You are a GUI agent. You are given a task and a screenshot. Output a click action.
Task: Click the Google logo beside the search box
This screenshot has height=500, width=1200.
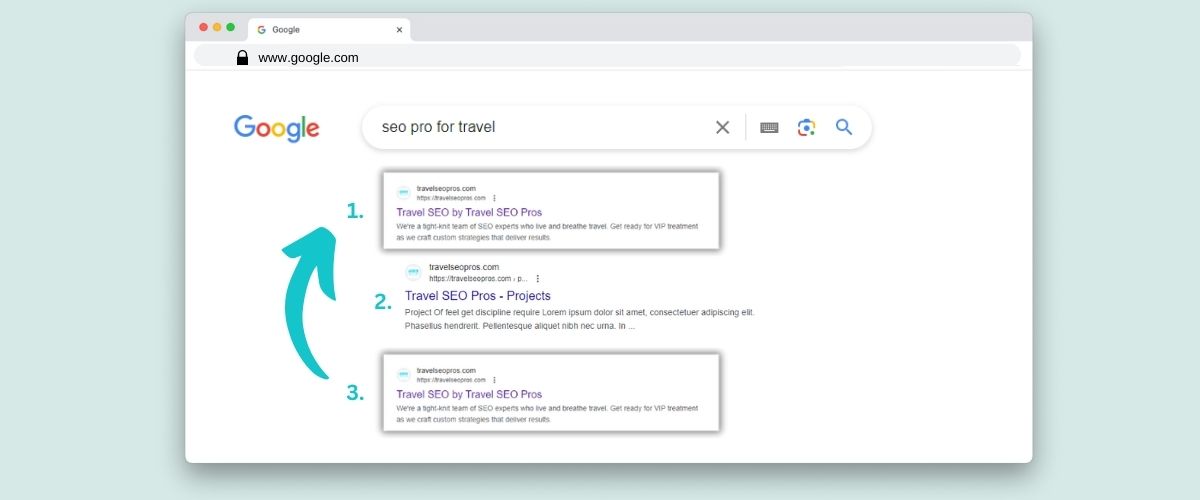pos(277,128)
